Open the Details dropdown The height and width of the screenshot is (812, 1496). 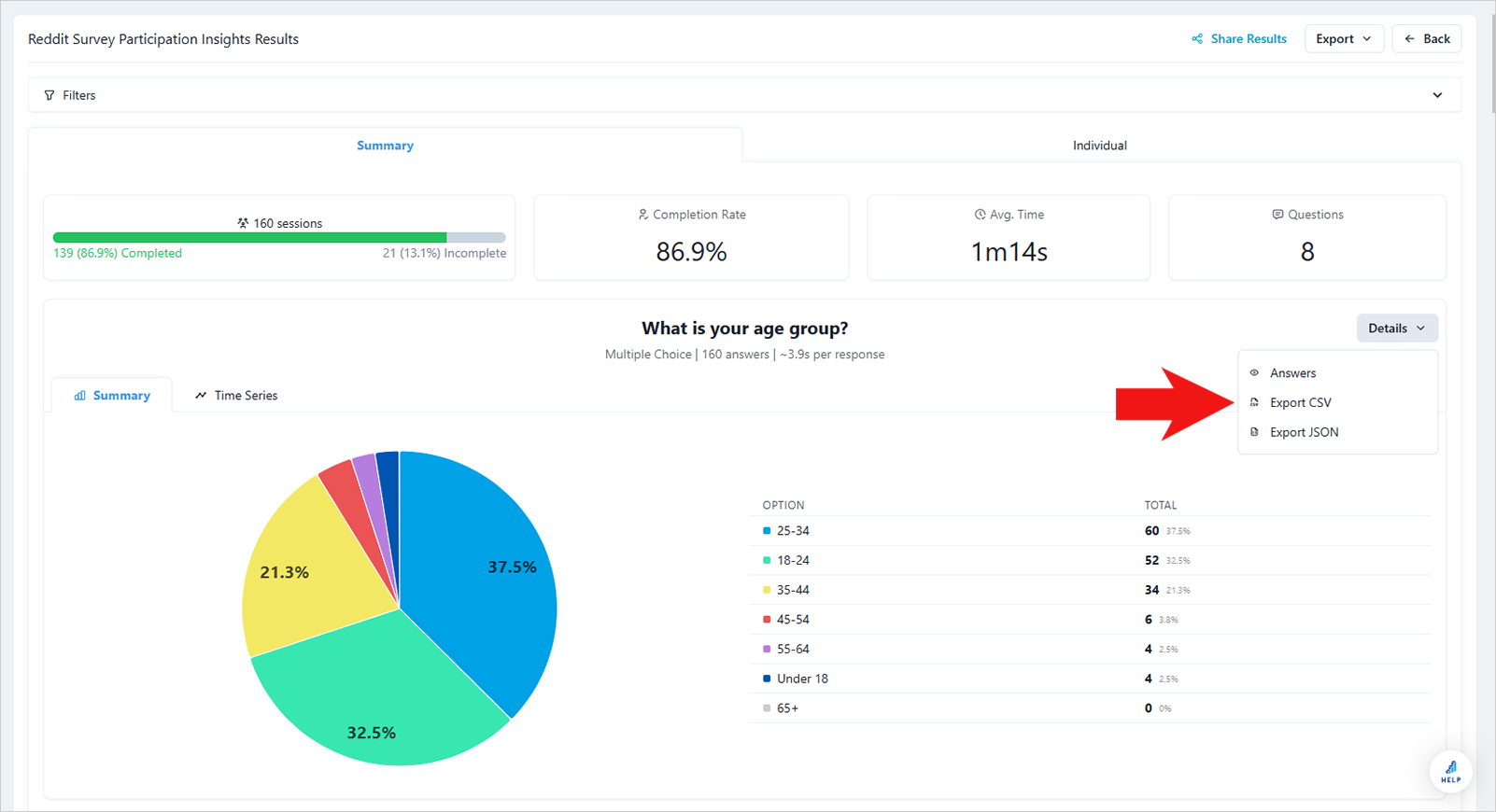pyautogui.click(x=1397, y=329)
